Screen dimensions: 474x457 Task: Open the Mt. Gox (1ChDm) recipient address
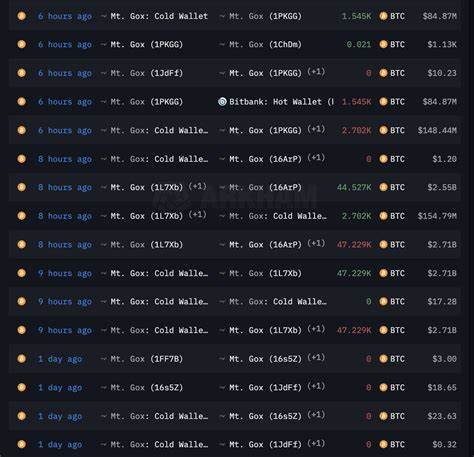[x=265, y=45]
